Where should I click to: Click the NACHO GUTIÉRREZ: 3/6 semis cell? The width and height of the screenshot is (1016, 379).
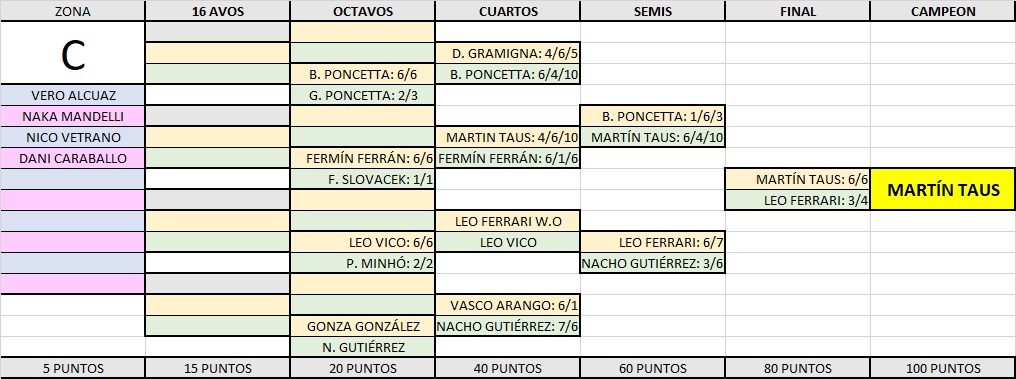click(653, 264)
